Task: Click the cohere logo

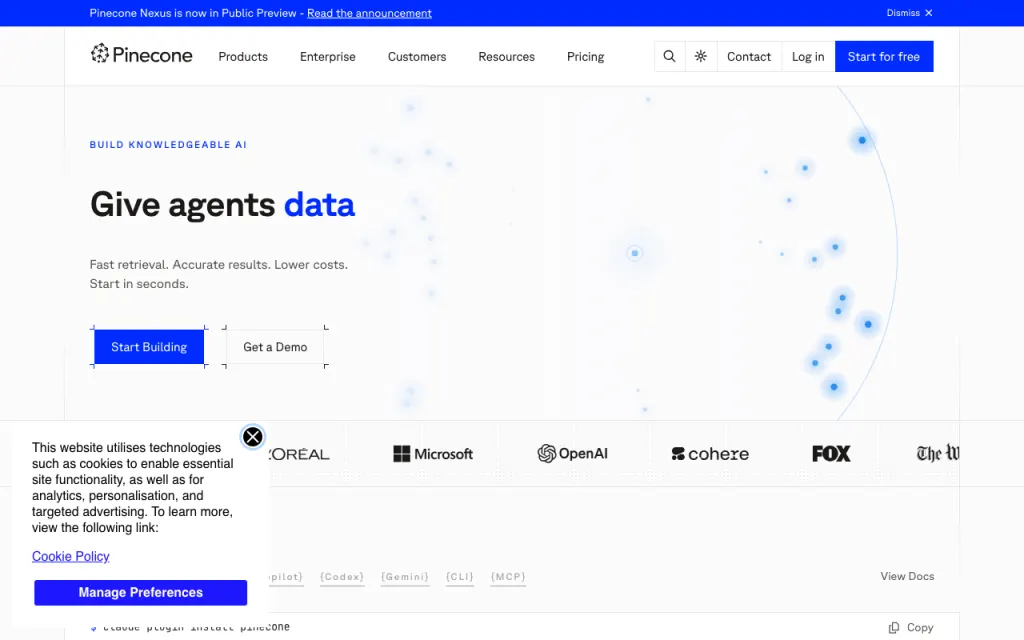Action: tap(710, 454)
